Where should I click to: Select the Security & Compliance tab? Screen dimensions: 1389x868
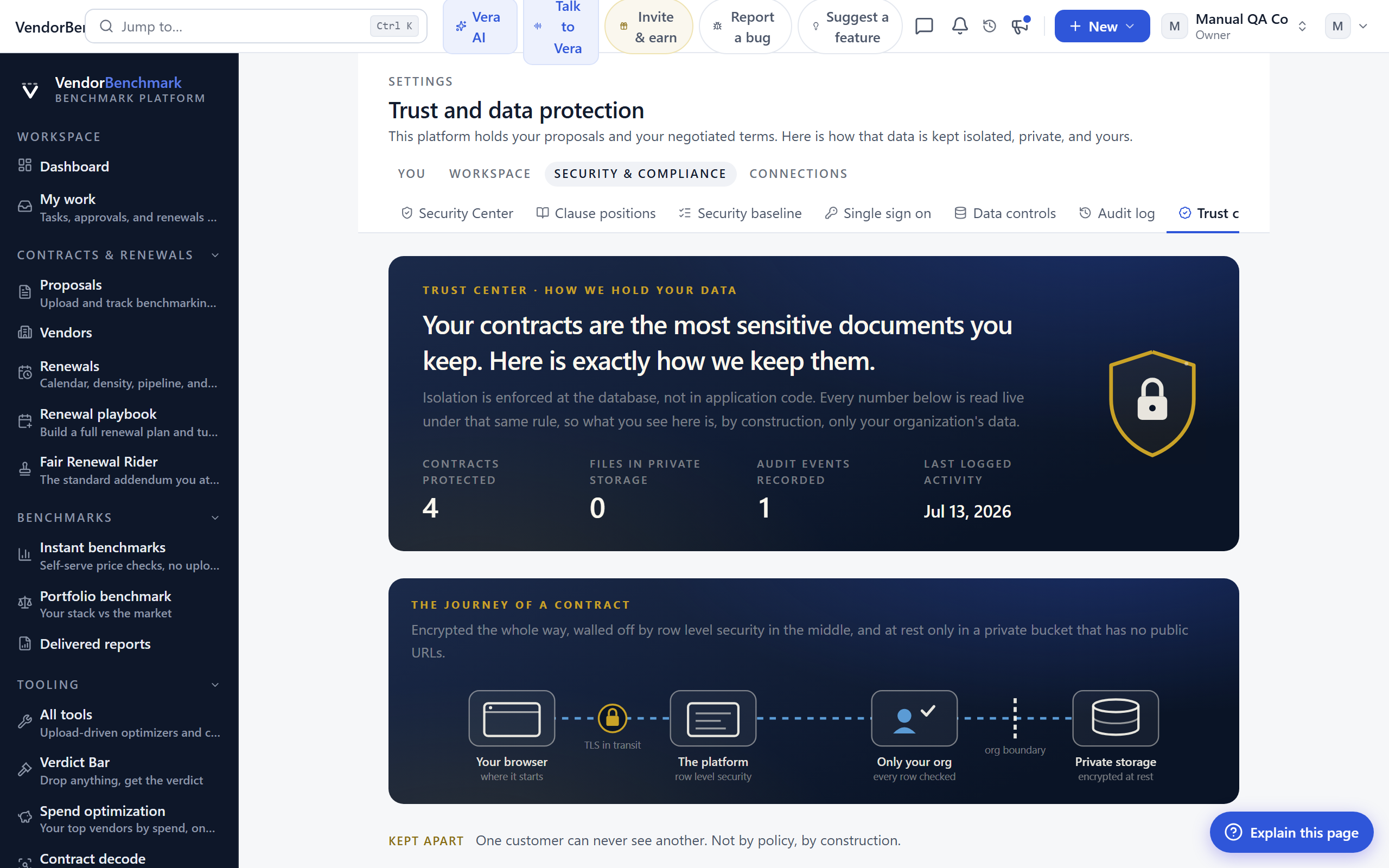(640, 174)
